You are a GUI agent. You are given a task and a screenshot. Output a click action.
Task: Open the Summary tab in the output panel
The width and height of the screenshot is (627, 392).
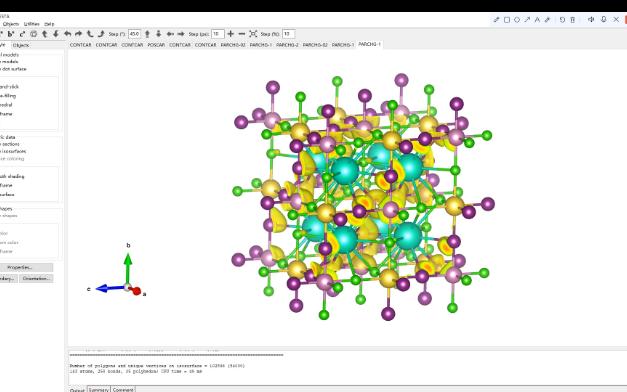98,389
